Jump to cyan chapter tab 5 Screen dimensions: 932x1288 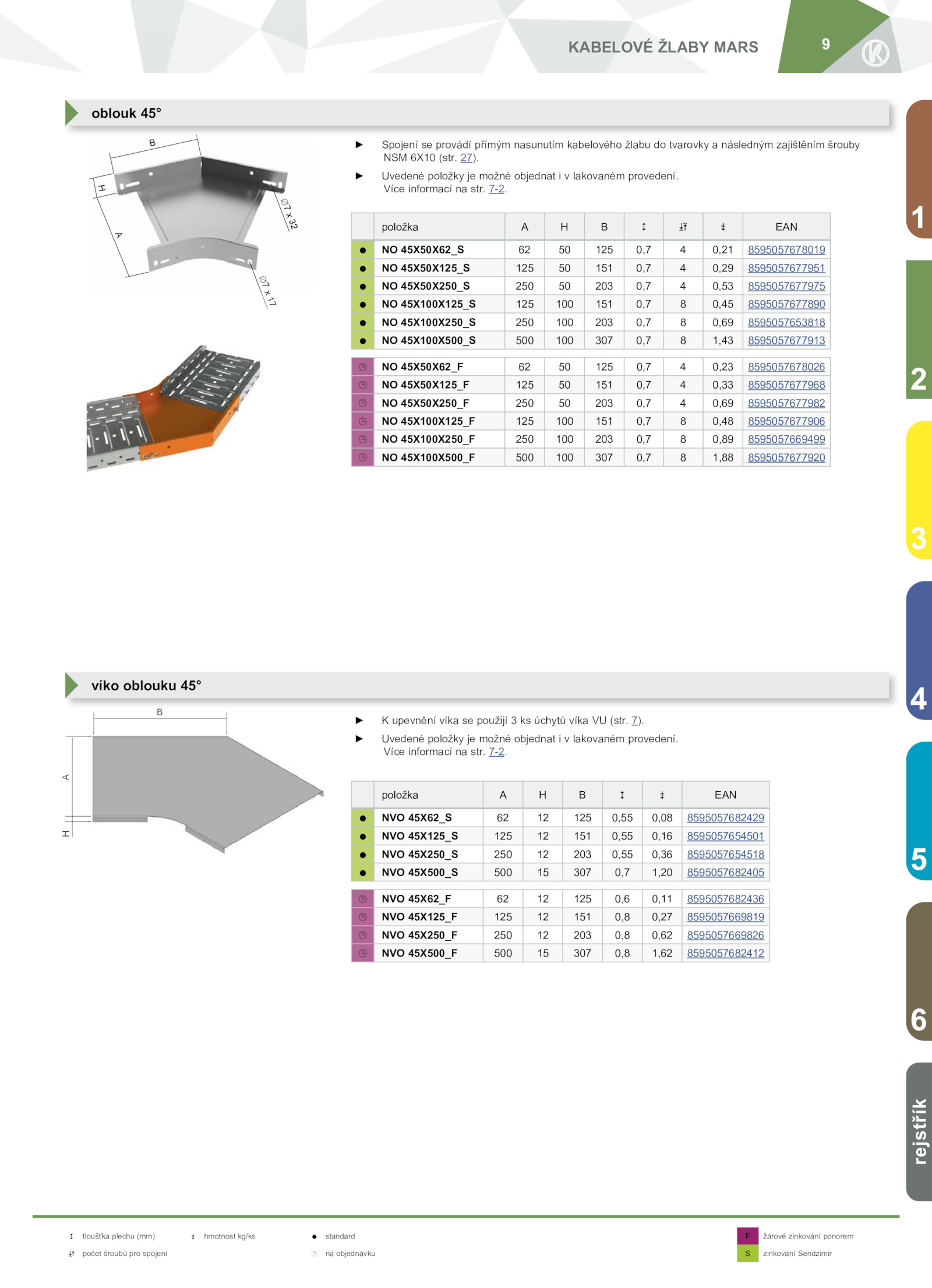click(919, 811)
